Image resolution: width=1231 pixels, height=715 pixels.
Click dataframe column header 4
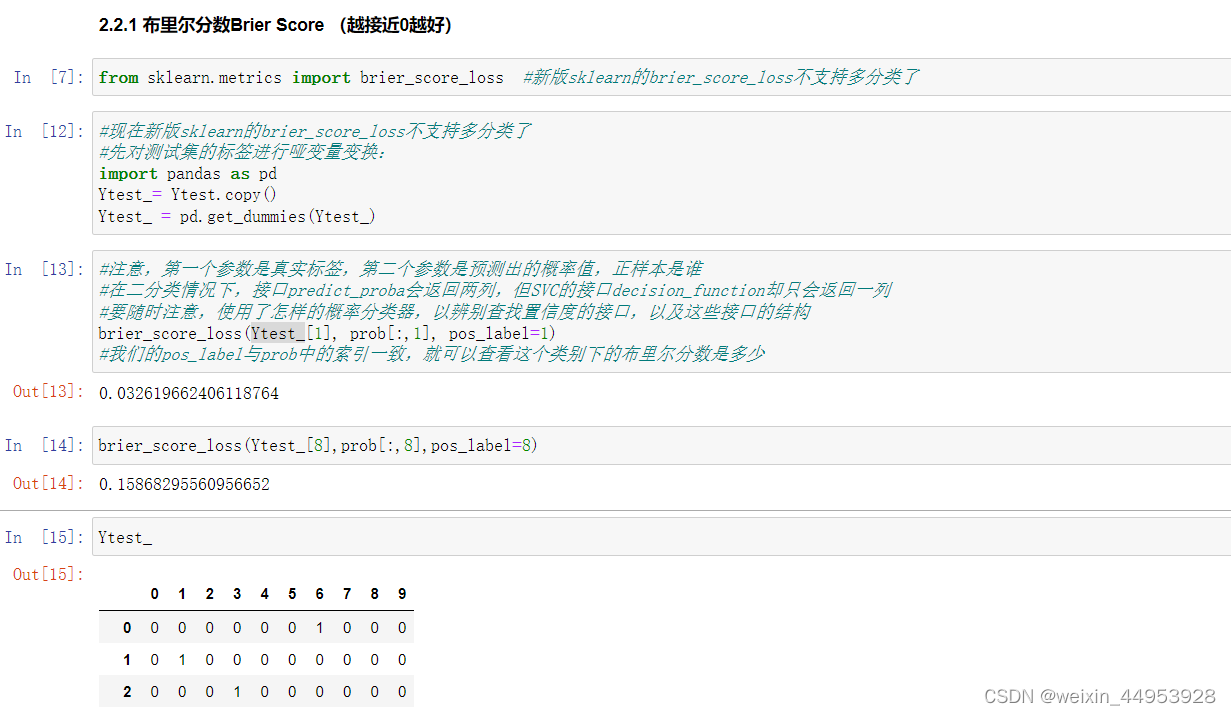264,594
